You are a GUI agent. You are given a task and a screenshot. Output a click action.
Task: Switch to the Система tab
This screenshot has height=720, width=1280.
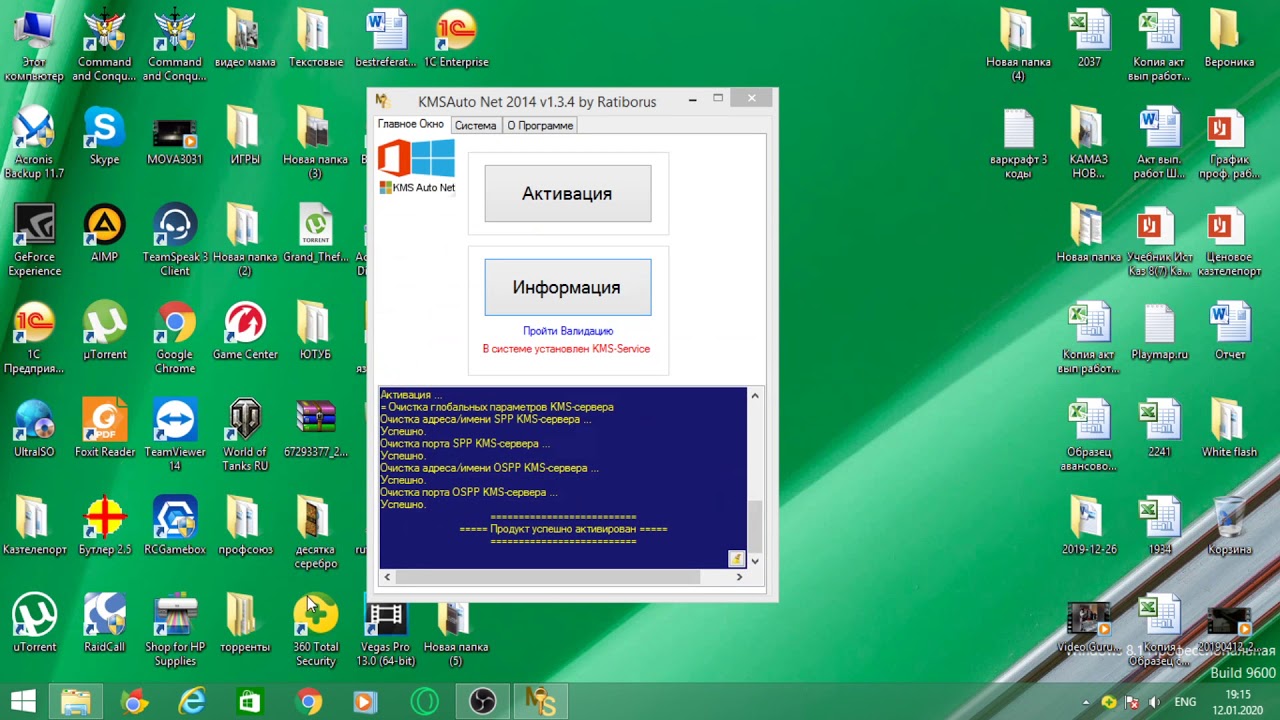pyautogui.click(x=475, y=125)
